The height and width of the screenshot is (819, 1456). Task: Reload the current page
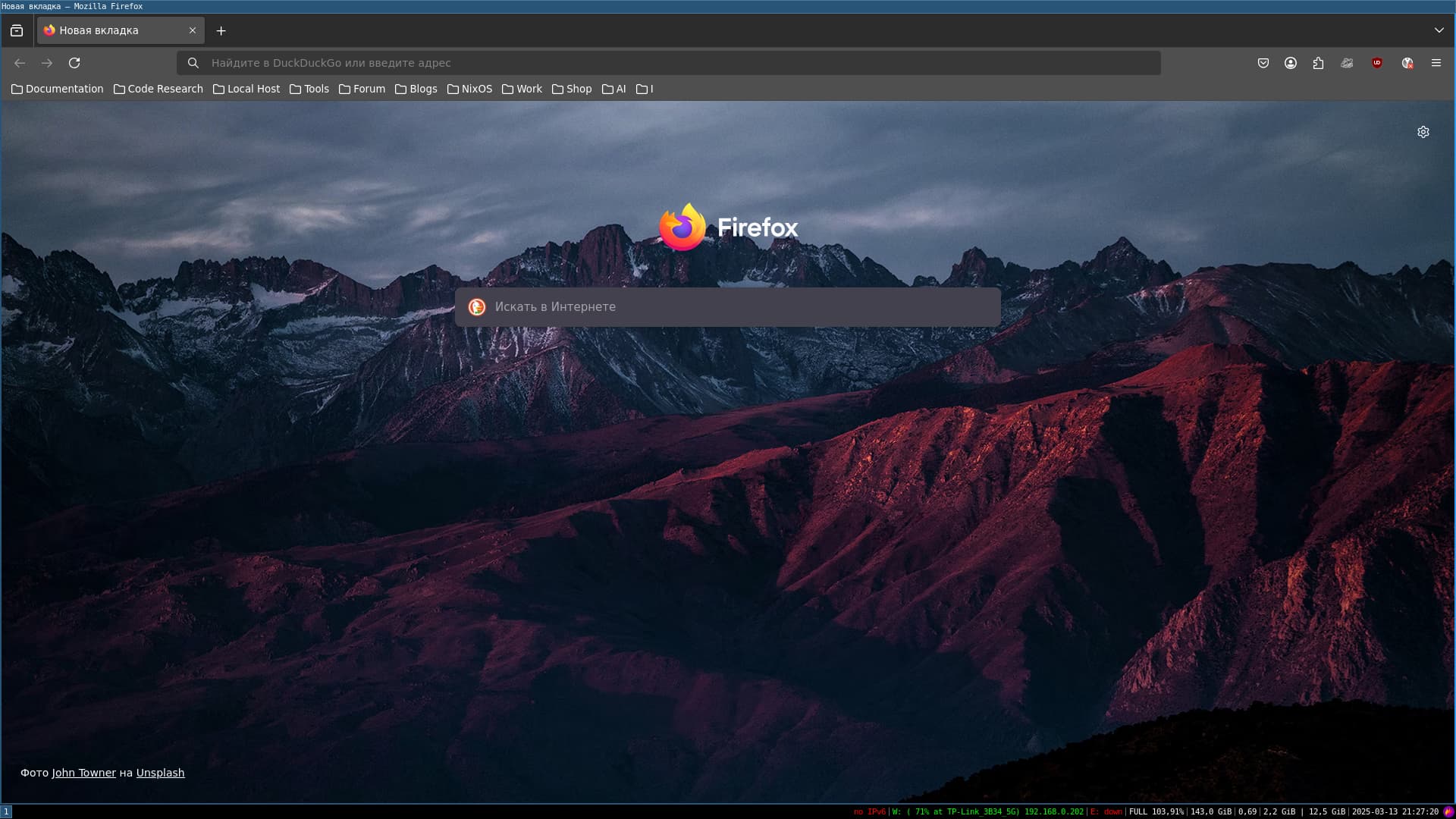[74, 63]
